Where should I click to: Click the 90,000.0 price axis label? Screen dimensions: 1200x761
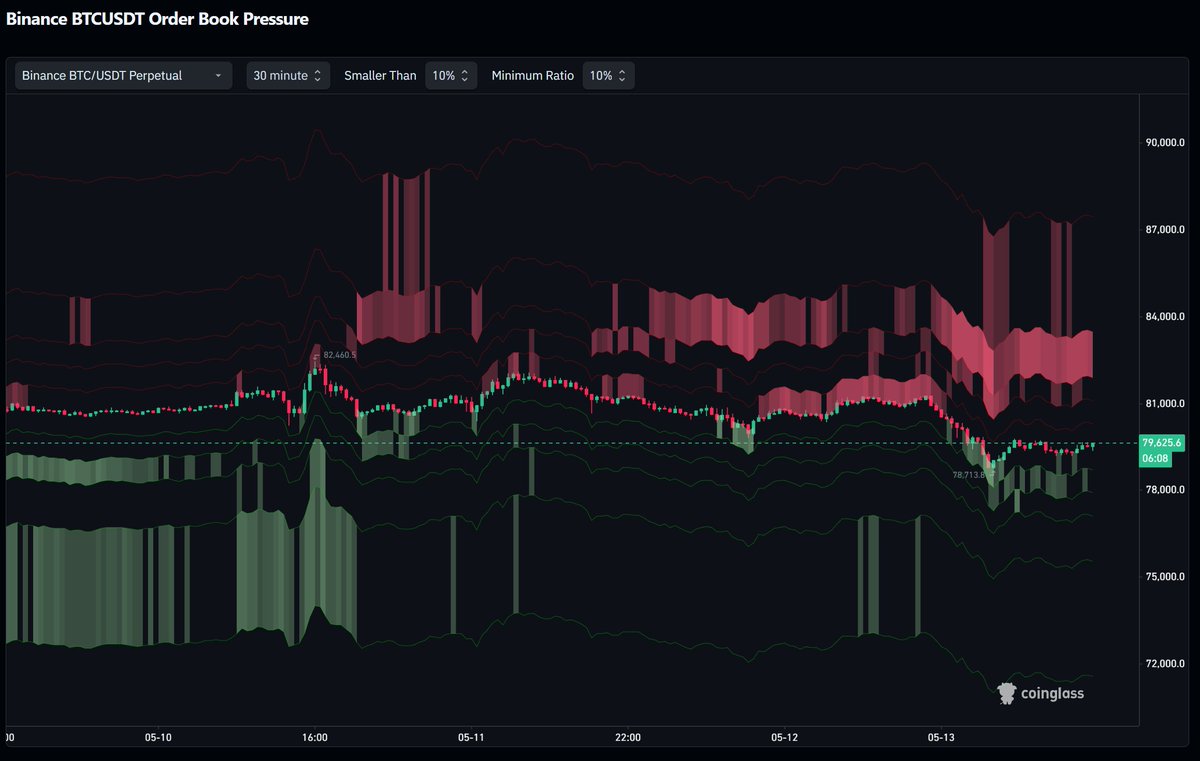point(1165,143)
